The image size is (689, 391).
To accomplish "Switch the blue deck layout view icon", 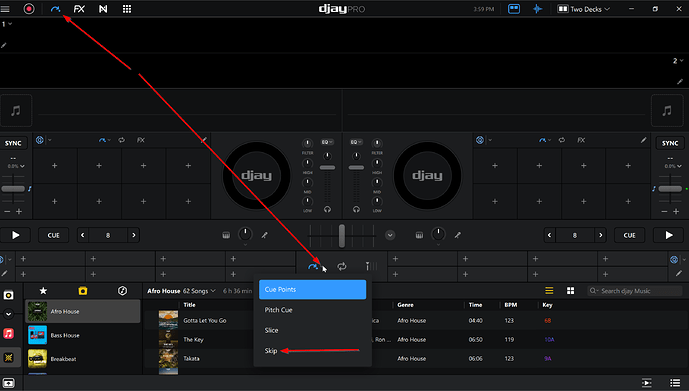I will pos(514,9).
